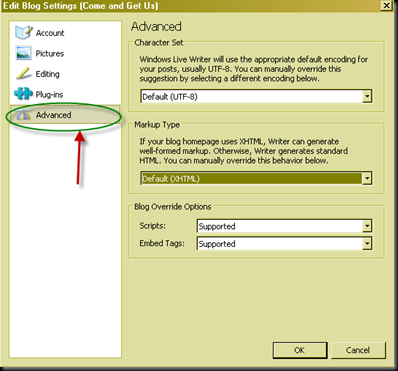
Task: Dismiss the dialog with Cancel
Action: pyautogui.click(x=358, y=350)
